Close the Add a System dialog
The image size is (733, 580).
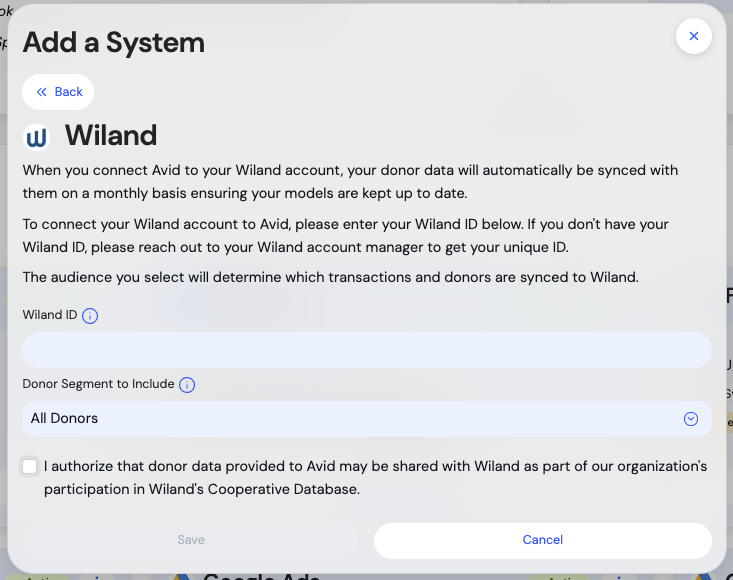693,37
